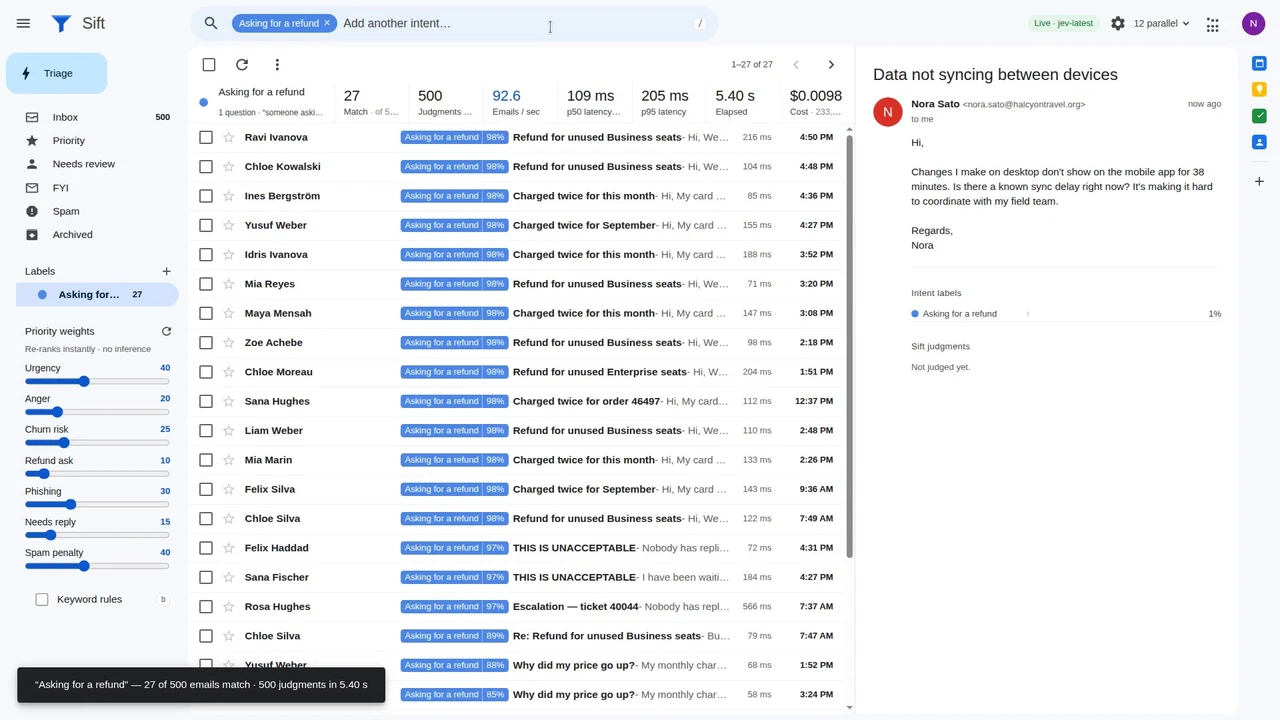Open settings gear icon
Viewport: 1280px width, 720px height.
point(1118,23)
